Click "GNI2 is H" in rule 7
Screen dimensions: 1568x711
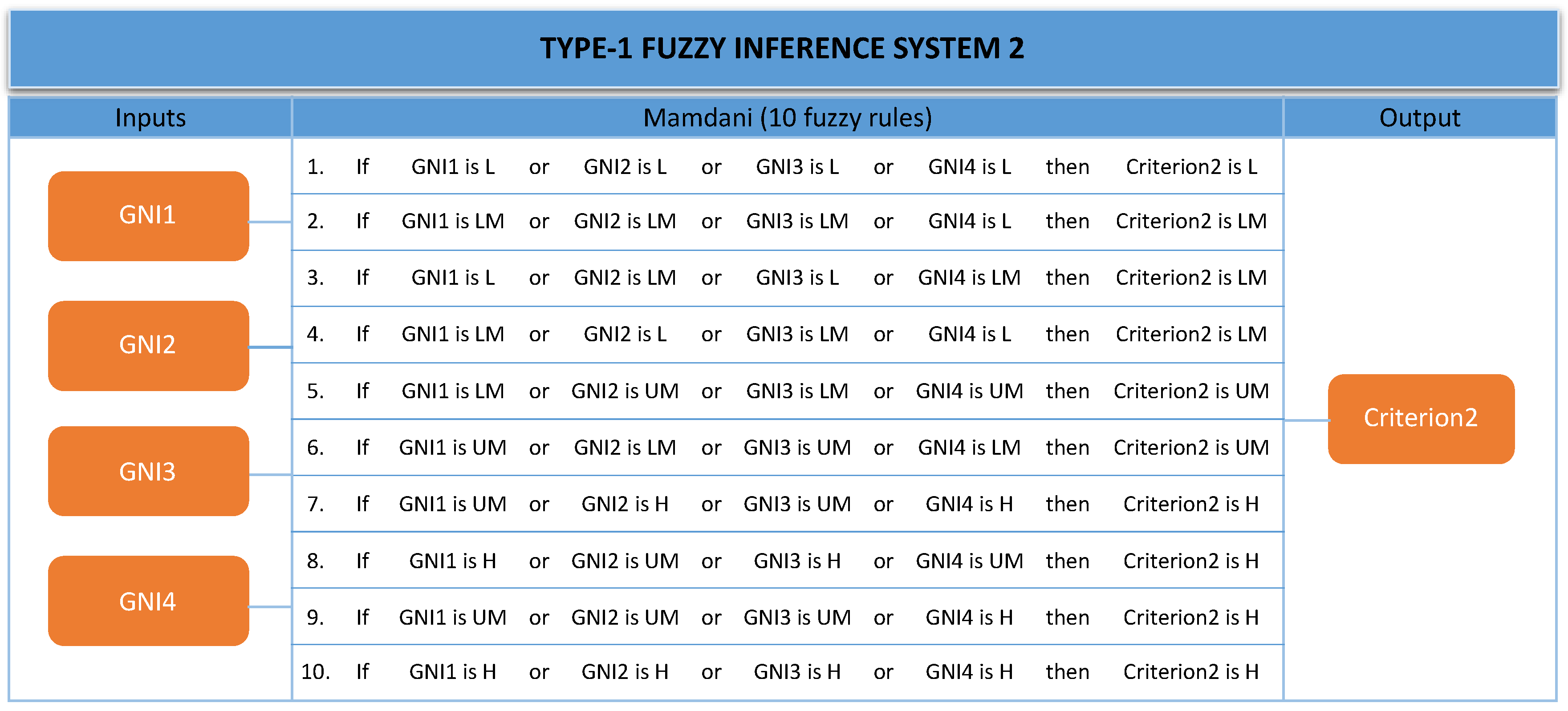point(625,504)
